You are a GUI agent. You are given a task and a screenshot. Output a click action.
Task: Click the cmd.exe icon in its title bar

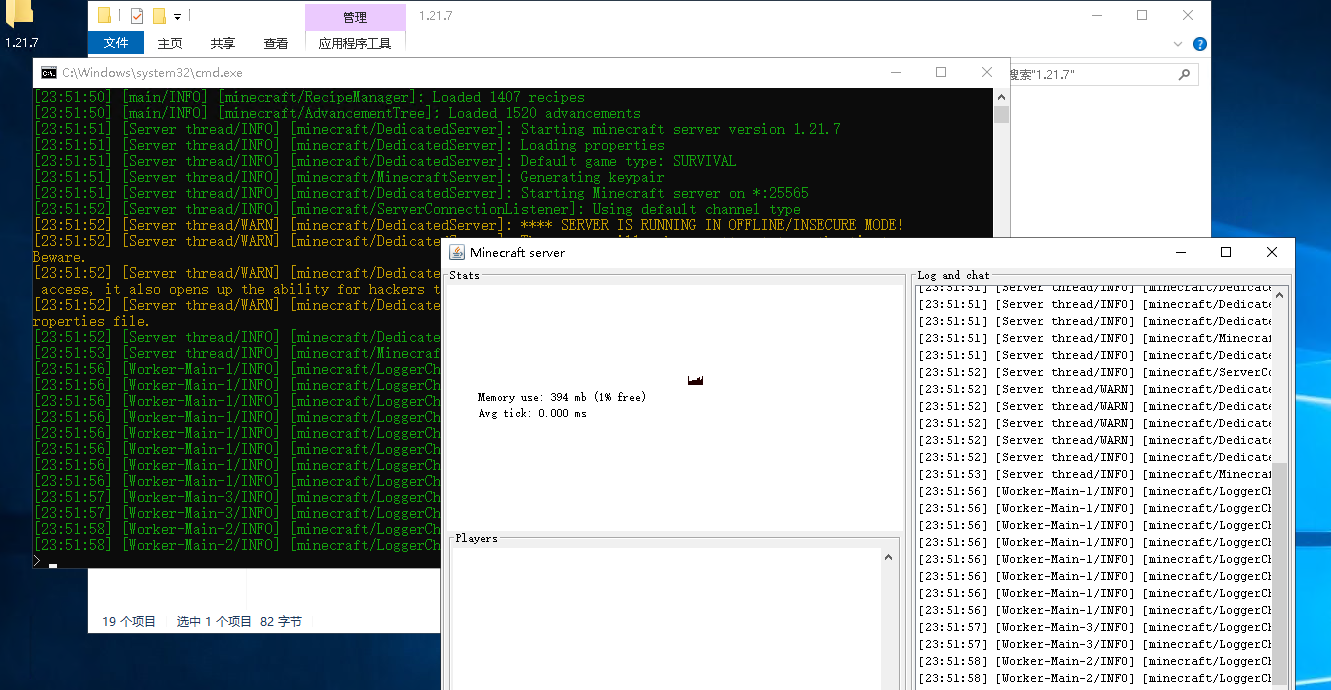48,72
